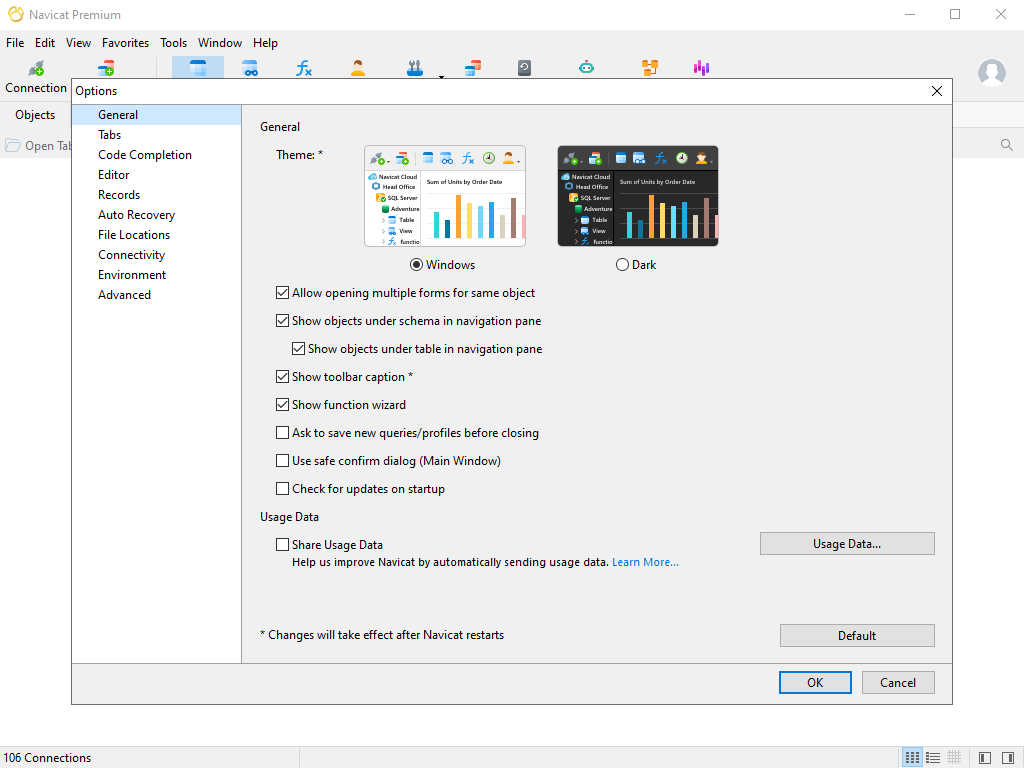Click the search magnifier icon
Viewport: 1024px width, 768px height.
1006,145
